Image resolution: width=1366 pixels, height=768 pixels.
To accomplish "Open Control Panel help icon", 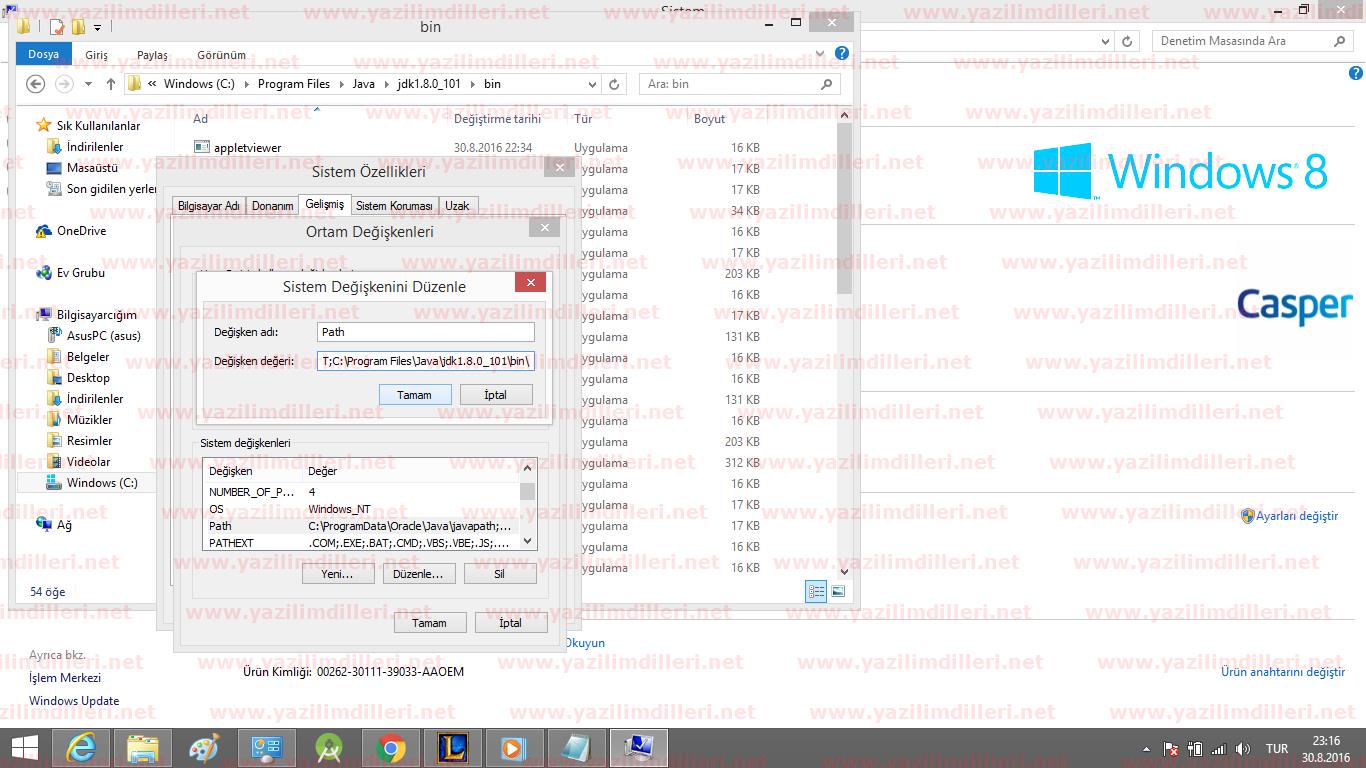I will [x=1356, y=73].
